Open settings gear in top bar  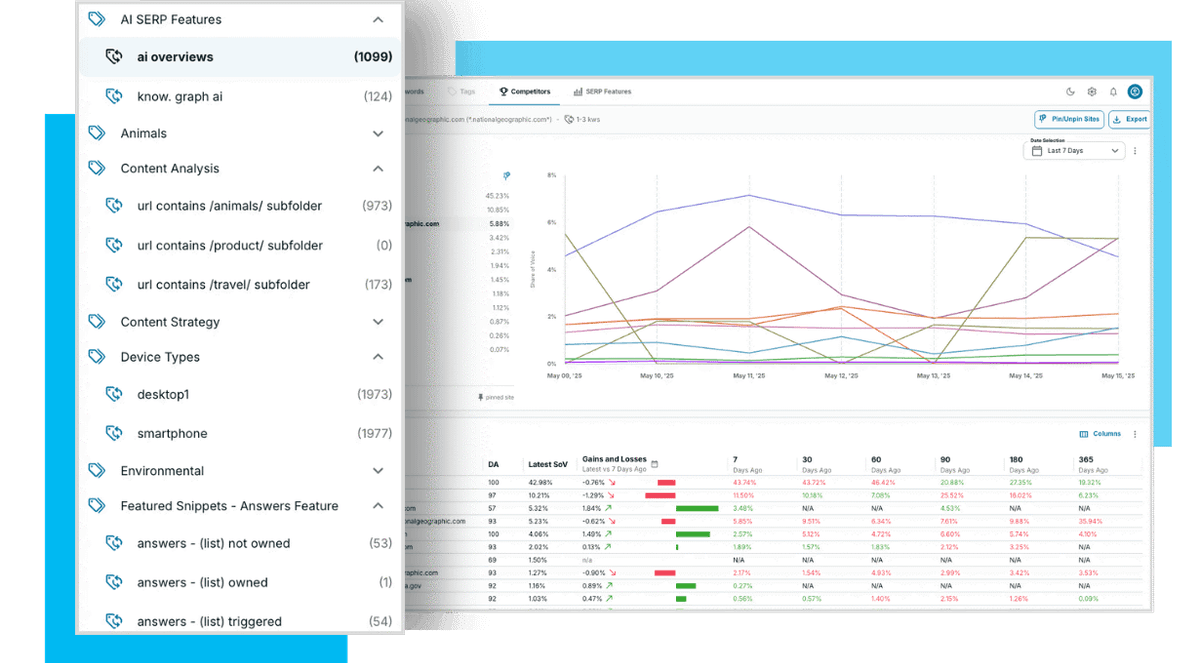[x=1092, y=91]
